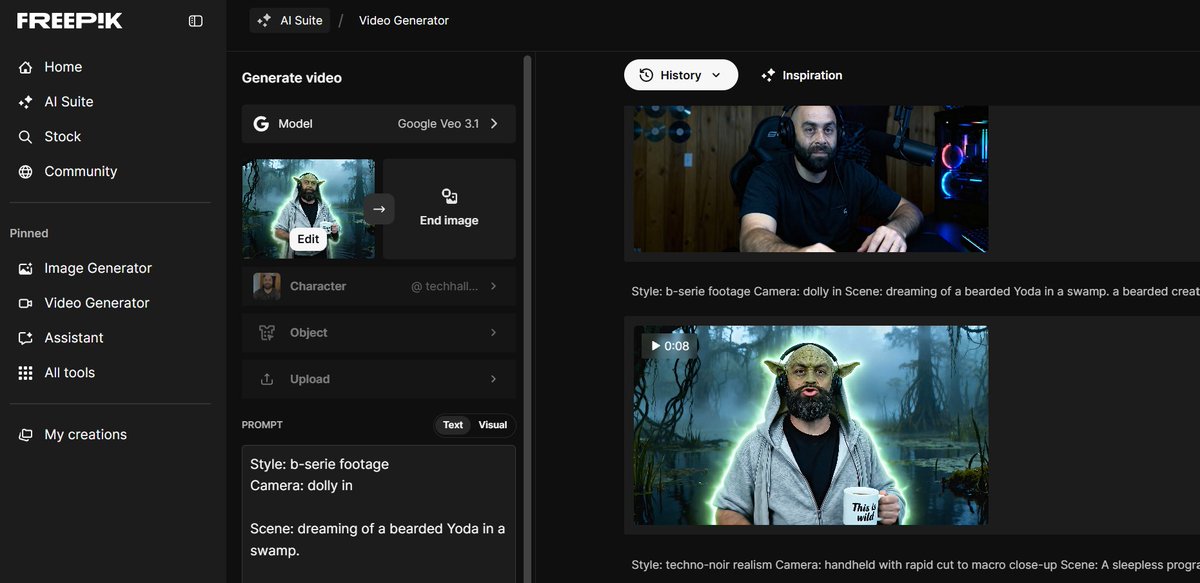Click the b-serie footage prompt caption
Viewport: 1200px width, 583px height.
click(x=915, y=292)
